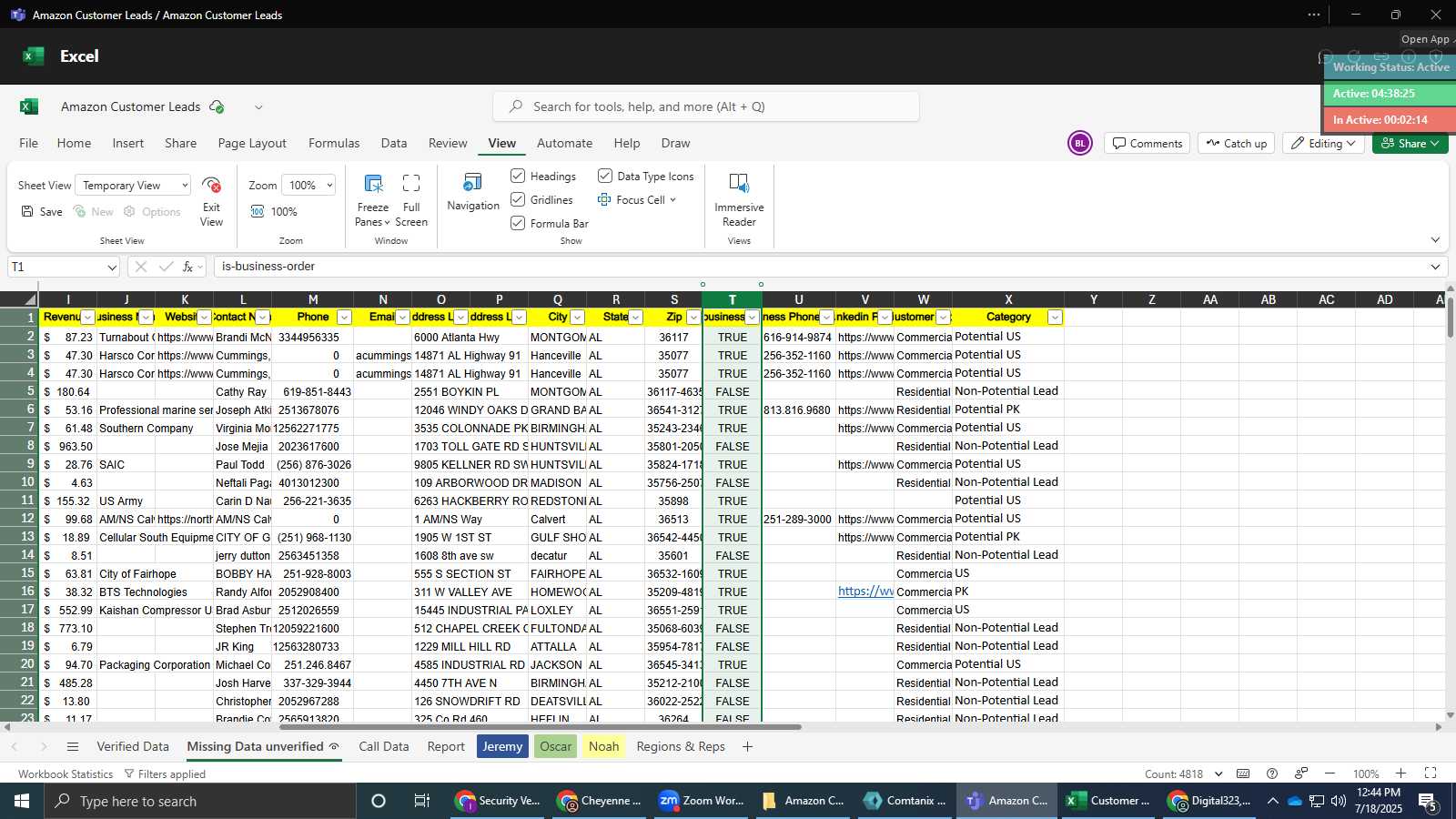Open Task View on the taskbar
Image resolution: width=1456 pixels, height=819 pixels.
[x=421, y=801]
